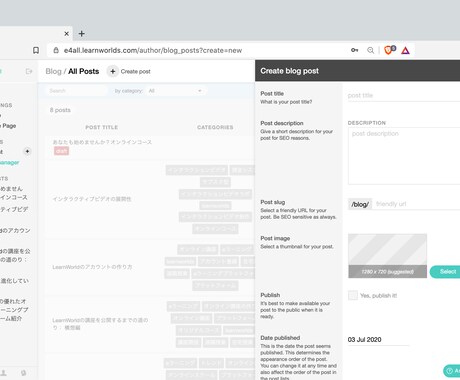The image size is (460, 380).
Task: Check the Yes, publish it checkbox
Action: pyautogui.click(x=353, y=295)
